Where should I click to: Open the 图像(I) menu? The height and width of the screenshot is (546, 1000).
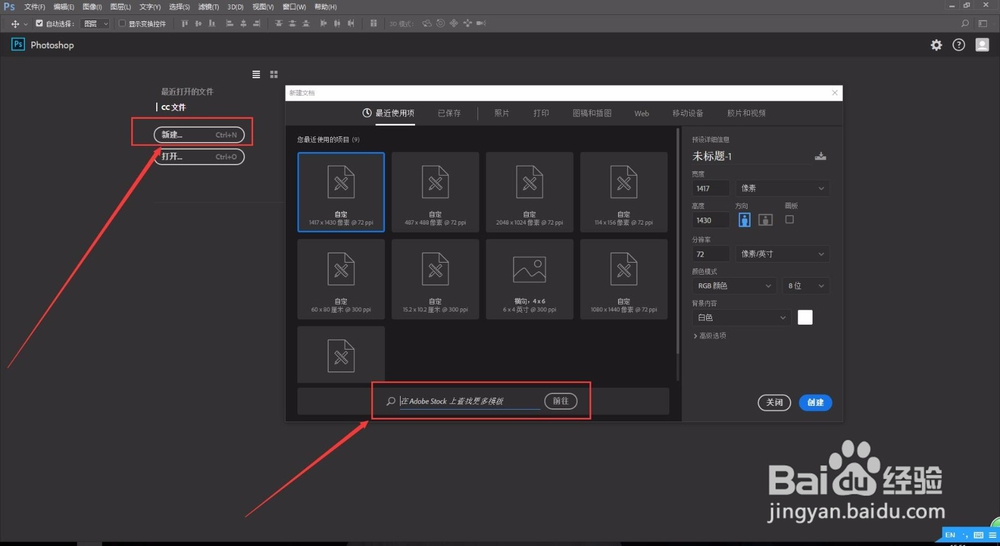coord(92,7)
